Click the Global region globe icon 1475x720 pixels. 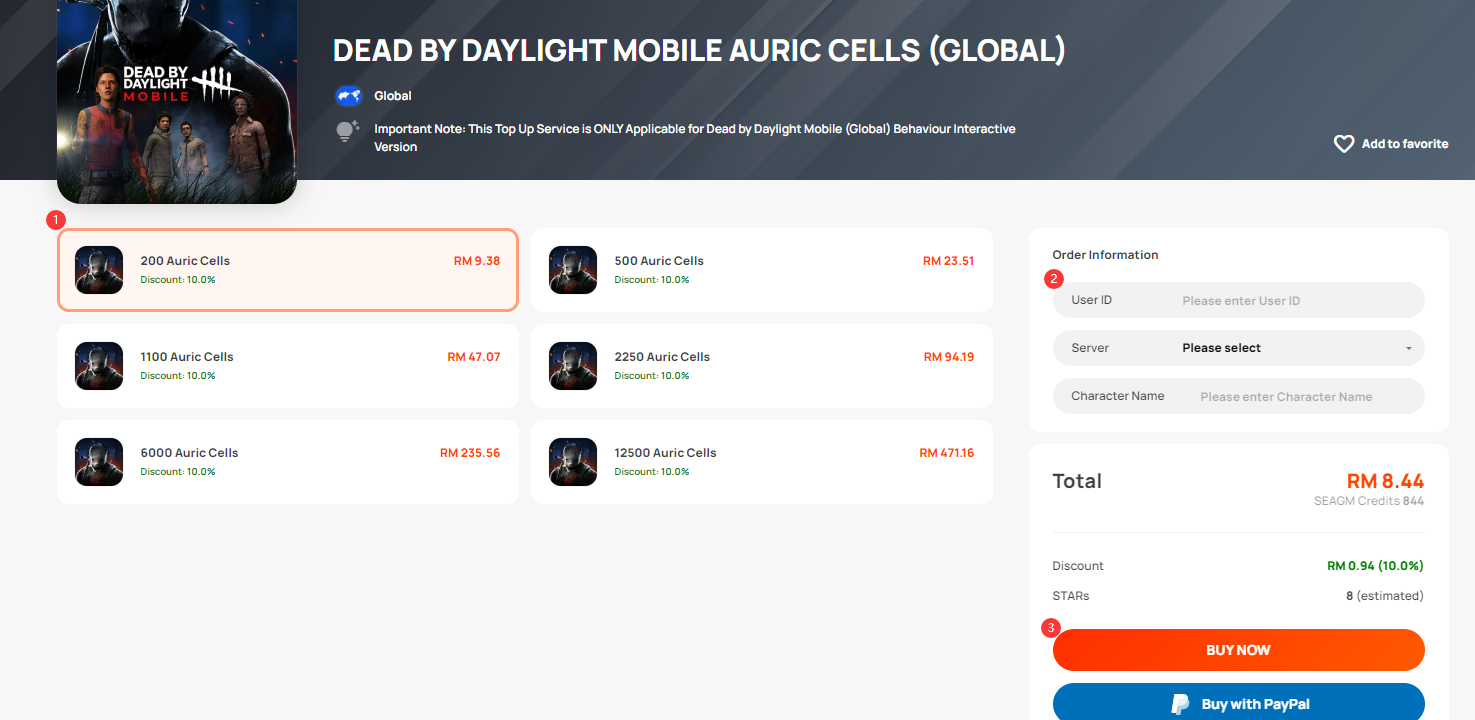pos(348,96)
